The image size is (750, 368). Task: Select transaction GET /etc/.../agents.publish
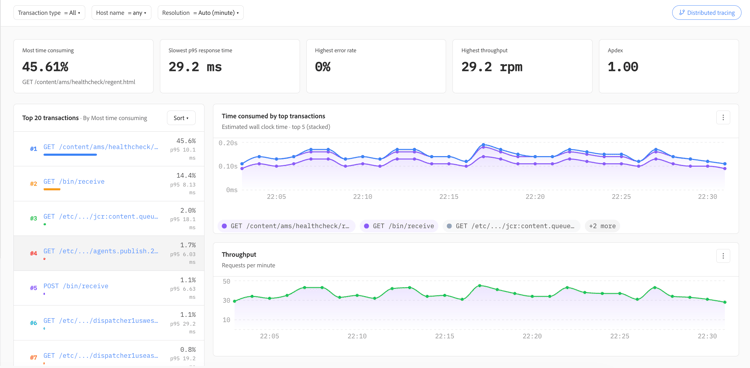(100, 251)
